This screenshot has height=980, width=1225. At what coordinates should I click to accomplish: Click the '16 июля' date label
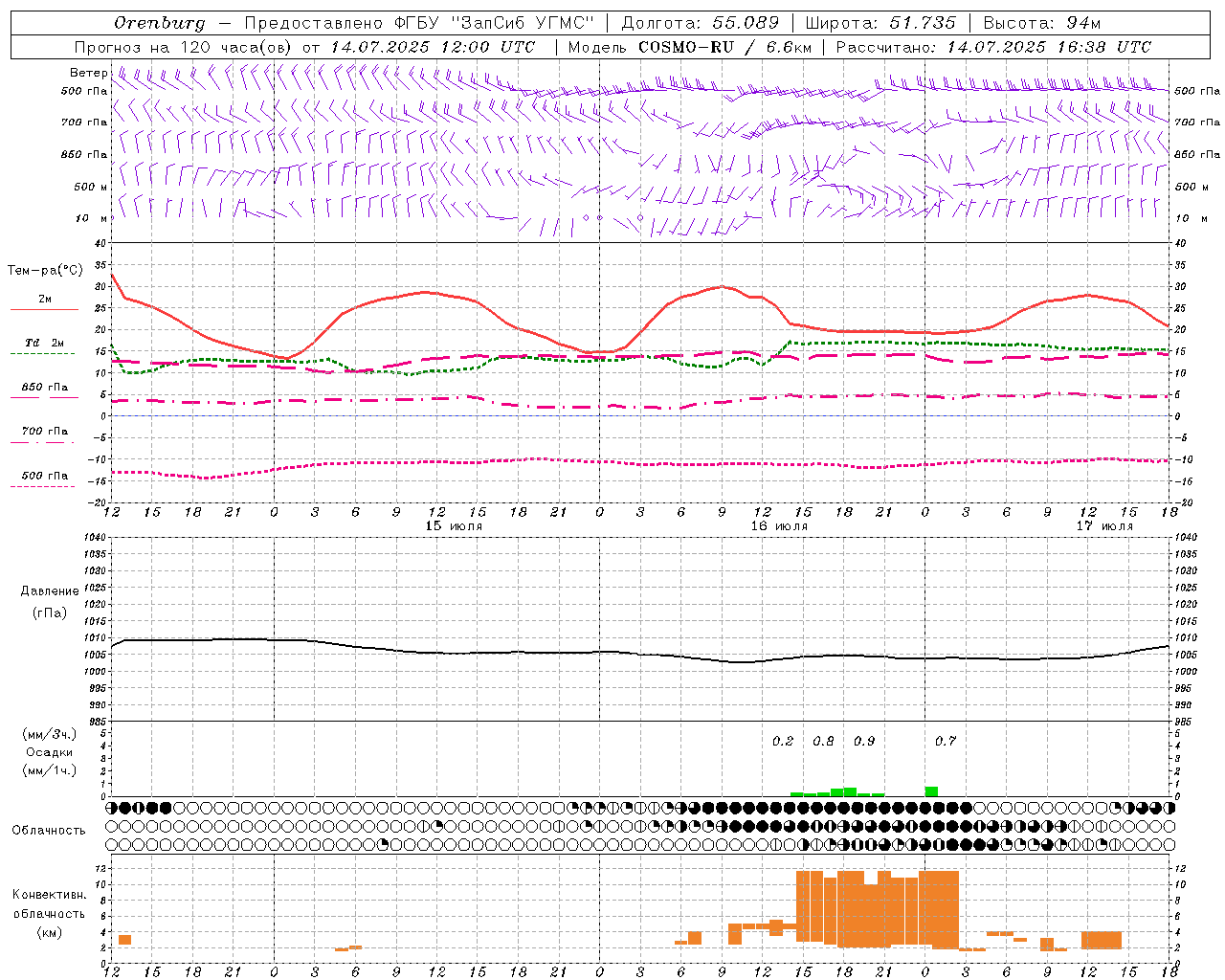pos(779,526)
